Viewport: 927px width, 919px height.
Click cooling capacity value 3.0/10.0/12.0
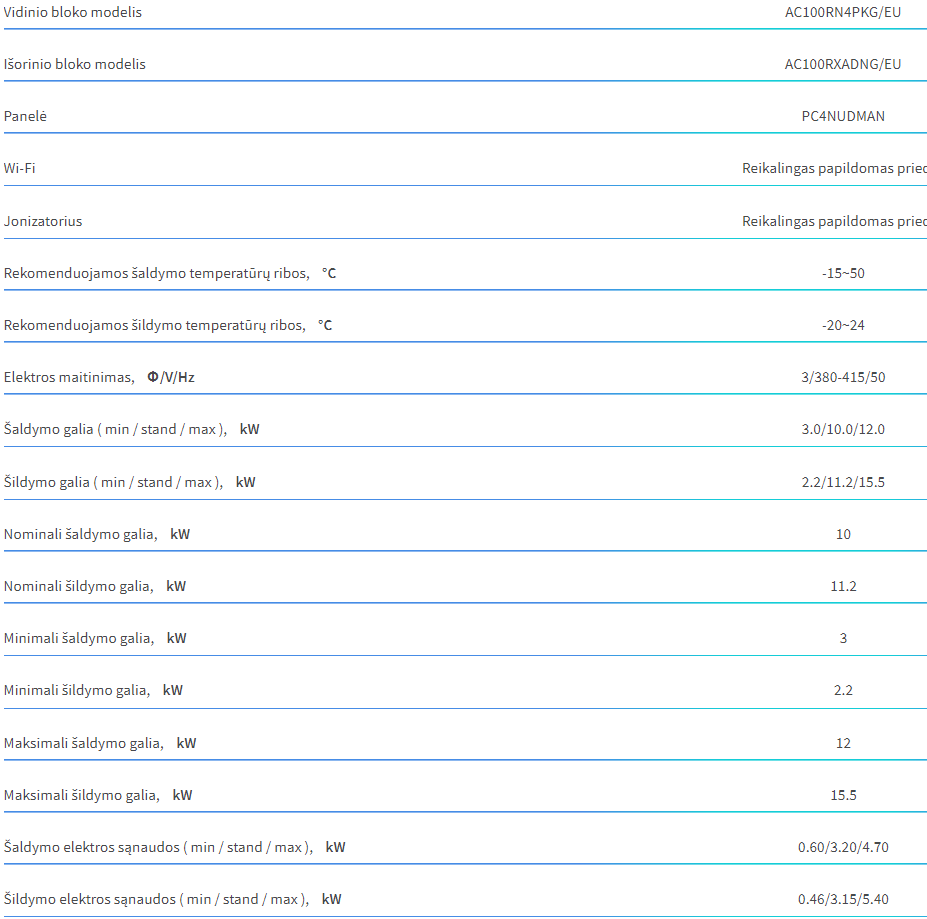(843, 429)
